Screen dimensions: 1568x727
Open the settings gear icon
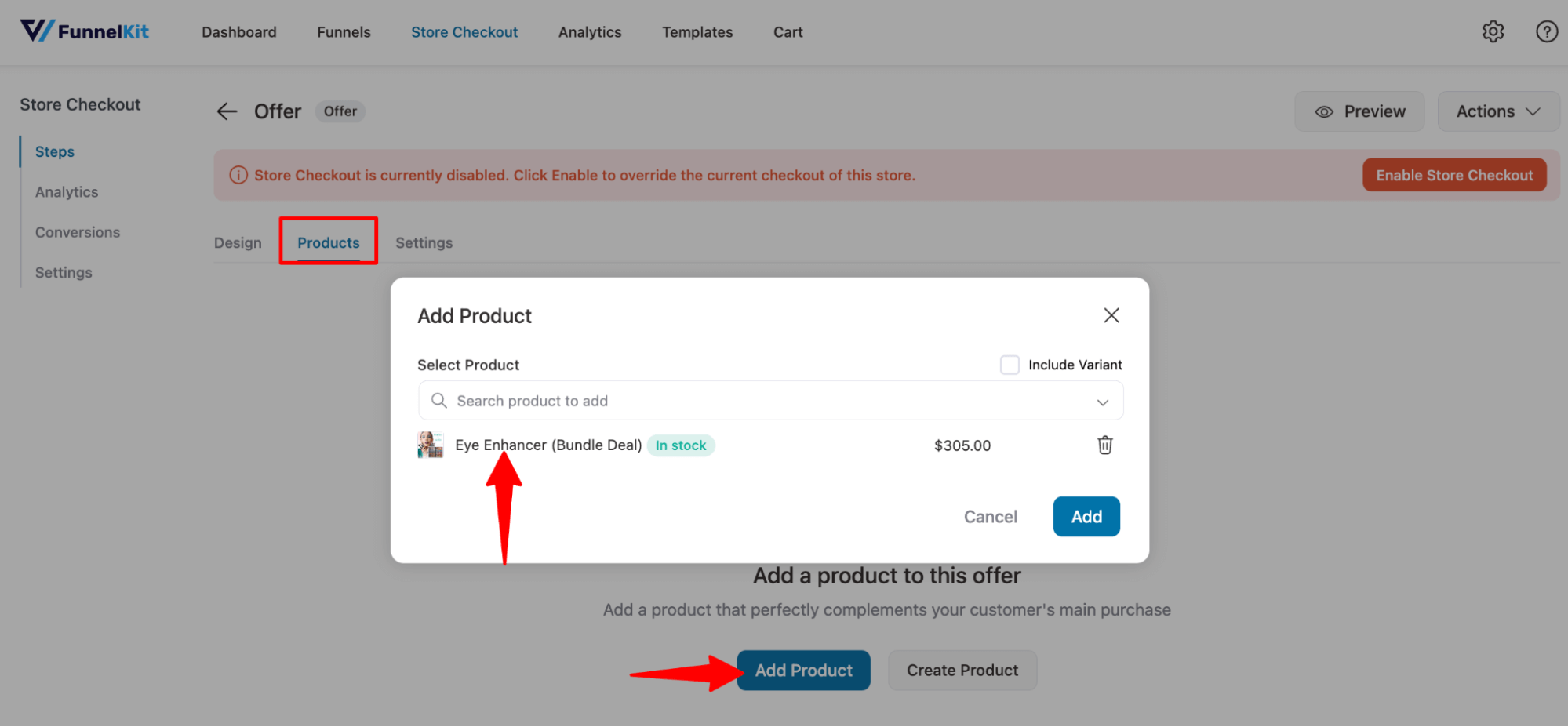(1493, 31)
